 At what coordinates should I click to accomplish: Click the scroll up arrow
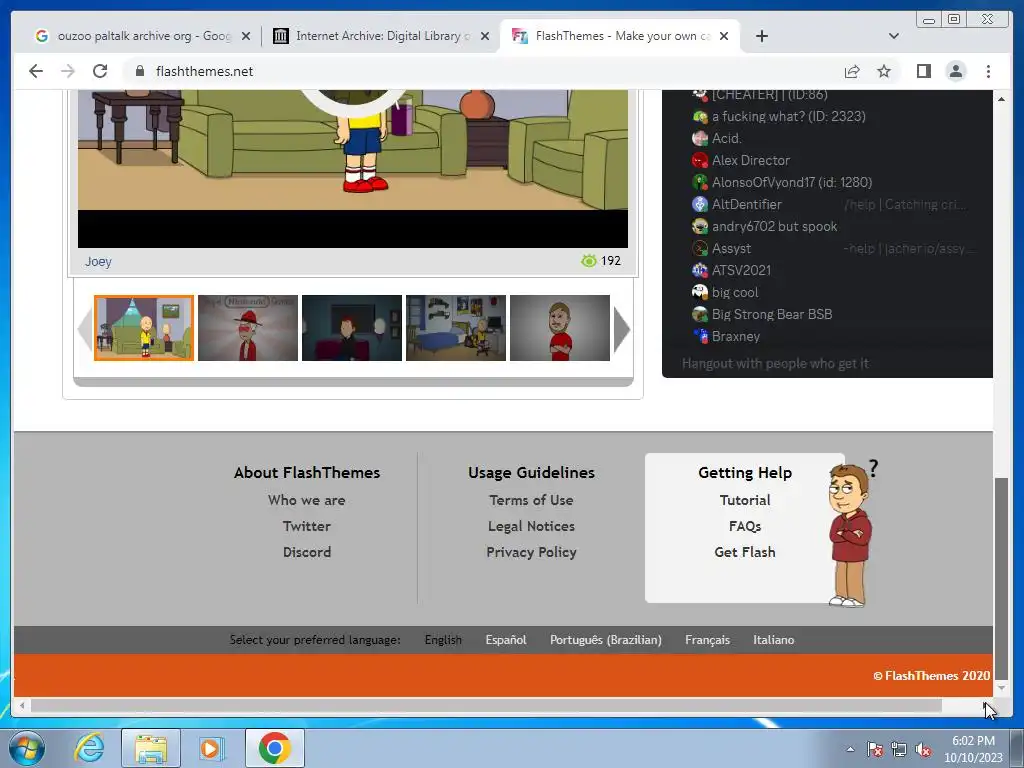pyautogui.click(x=1001, y=99)
